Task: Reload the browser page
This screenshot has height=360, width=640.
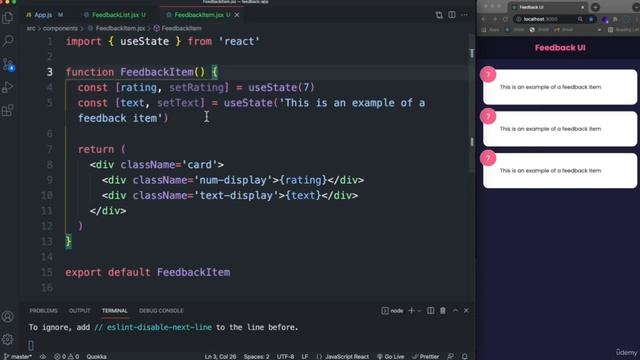Action: coord(505,19)
